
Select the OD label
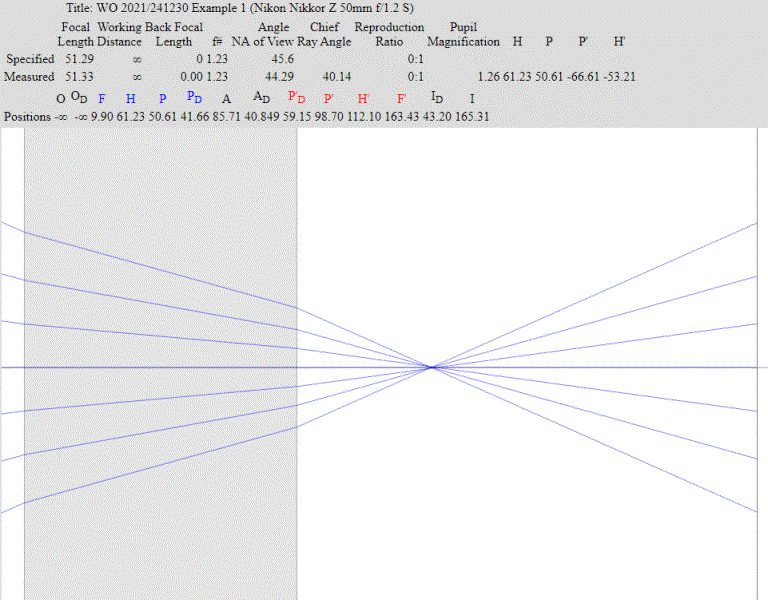(79, 97)
